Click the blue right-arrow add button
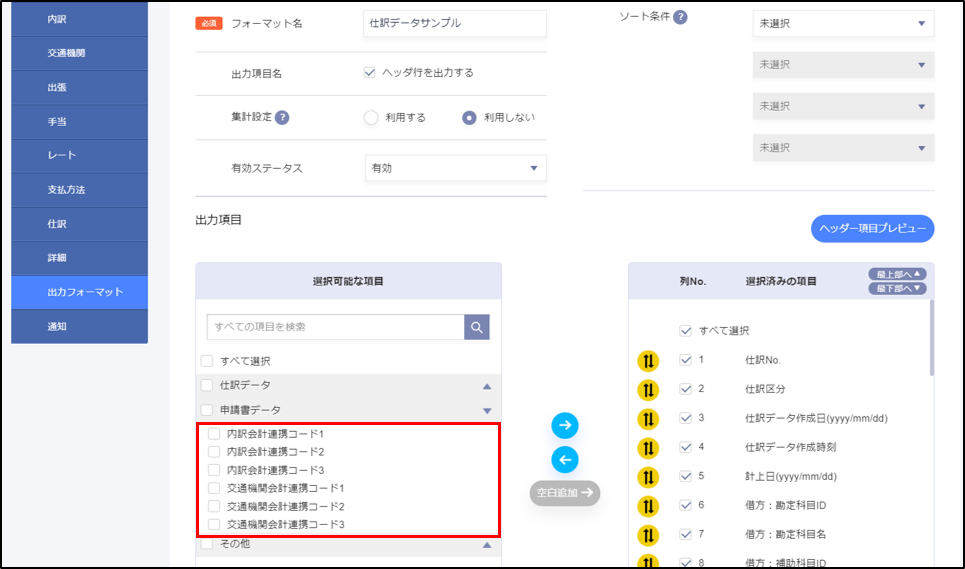This screenshot has height=569, width=965. [565, 425]
